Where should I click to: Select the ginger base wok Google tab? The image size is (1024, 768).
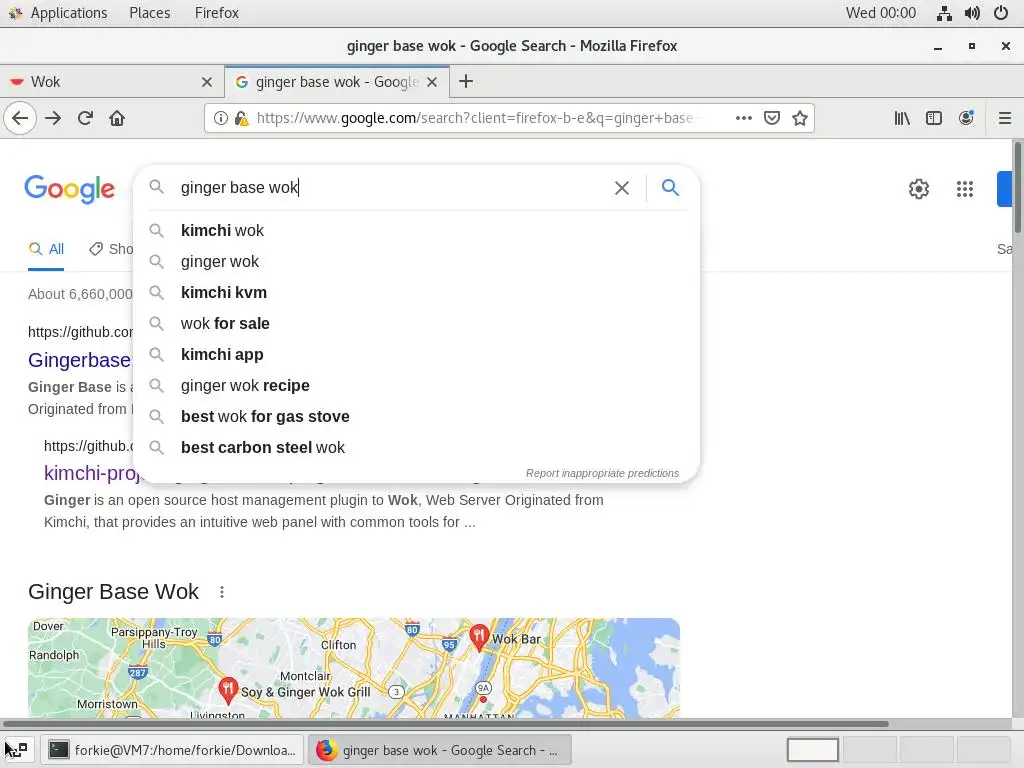336,82
